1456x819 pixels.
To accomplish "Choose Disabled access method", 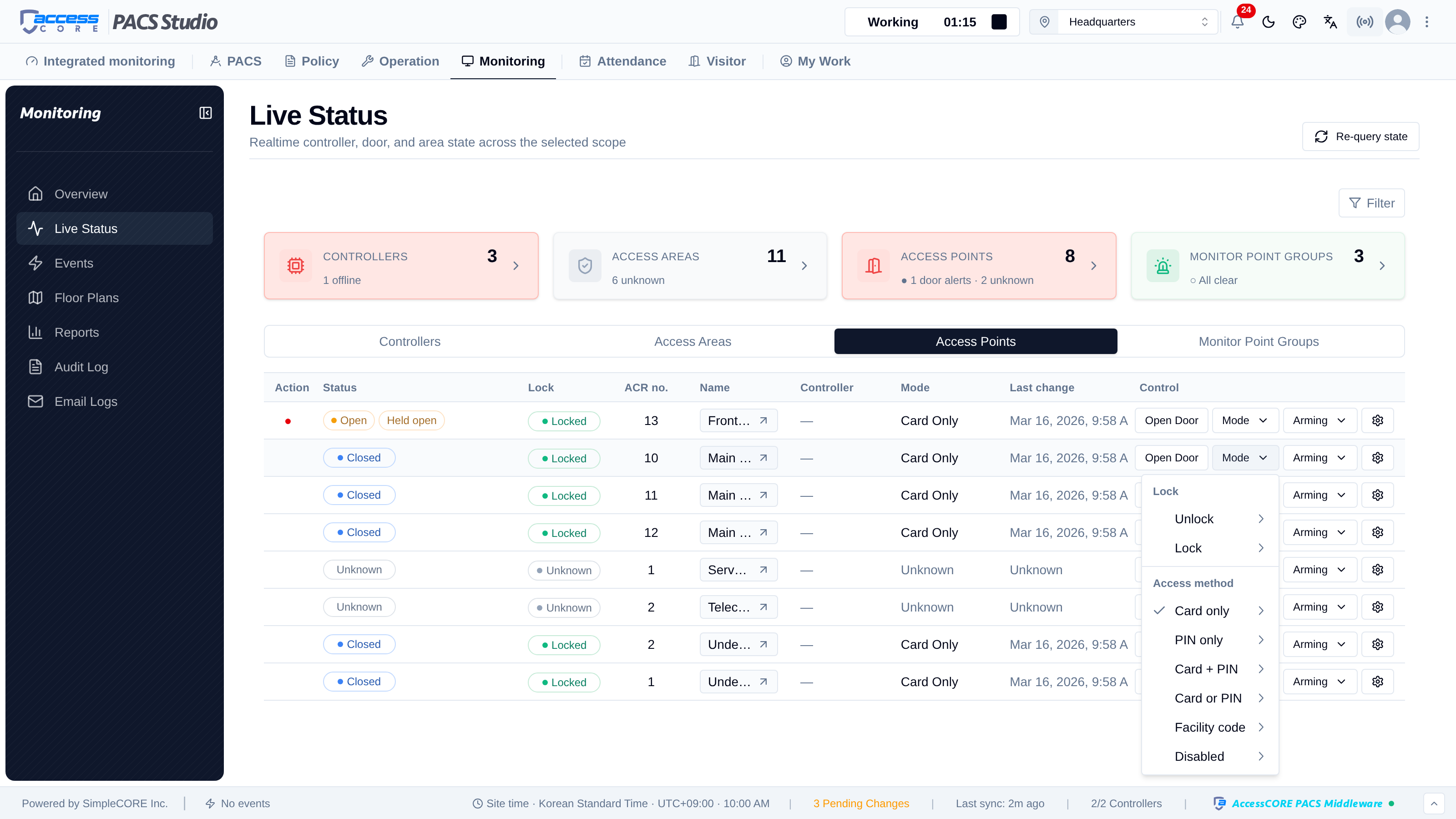I will tap(1210, 756).
